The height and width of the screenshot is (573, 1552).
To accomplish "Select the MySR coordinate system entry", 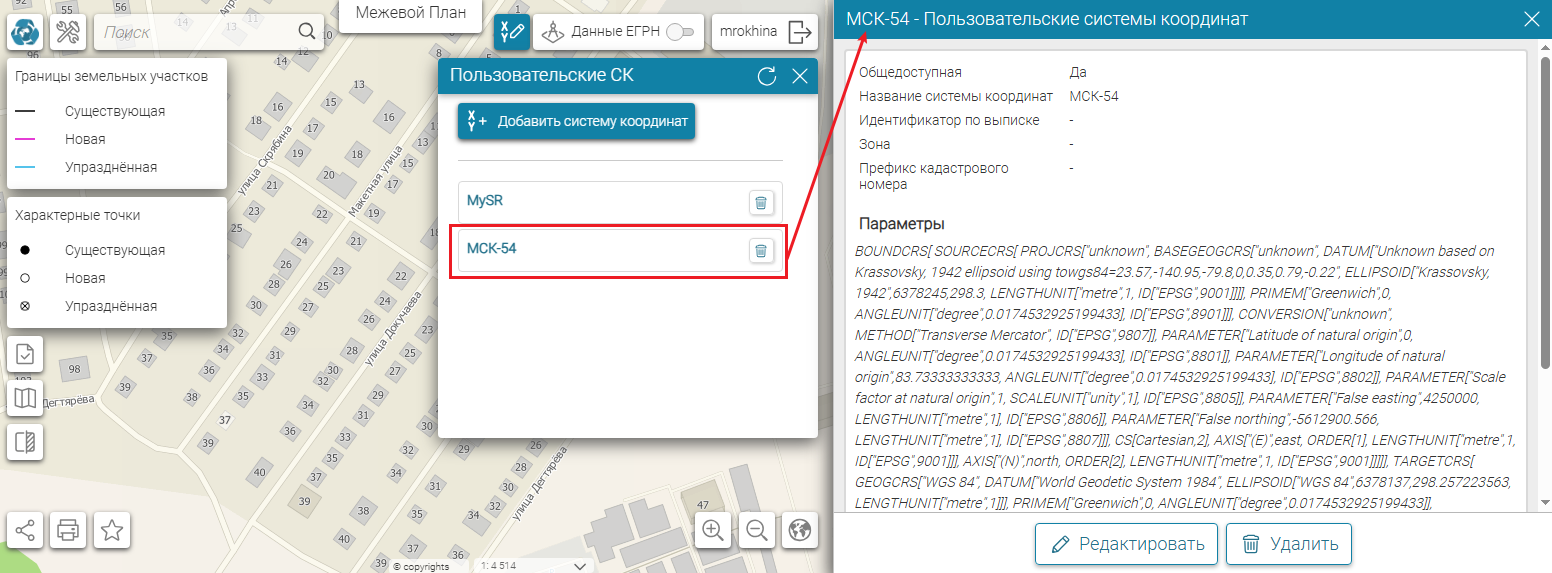I will tap(485, 201).
